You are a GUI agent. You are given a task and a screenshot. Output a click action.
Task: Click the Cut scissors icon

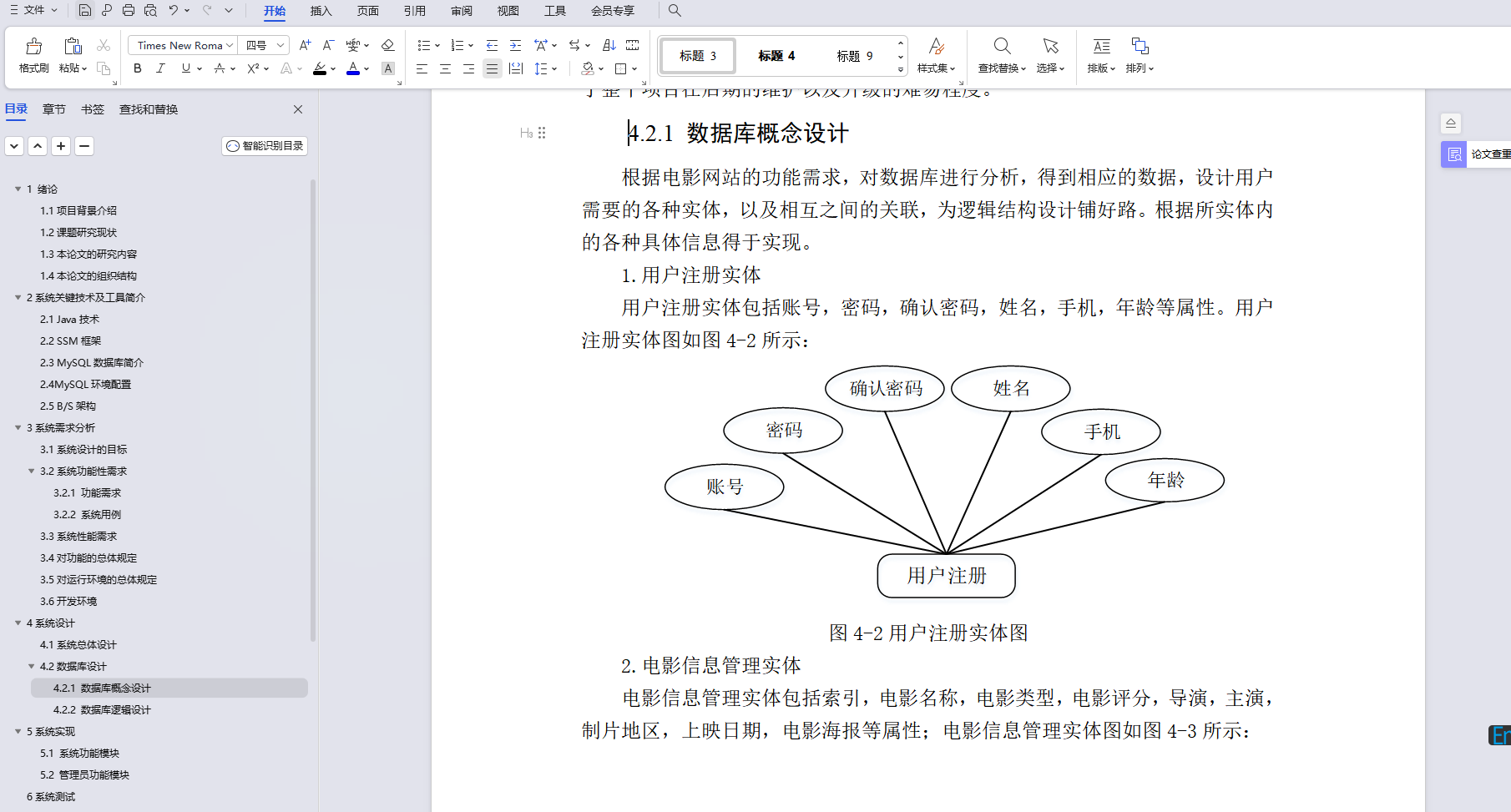coord(104,45)
